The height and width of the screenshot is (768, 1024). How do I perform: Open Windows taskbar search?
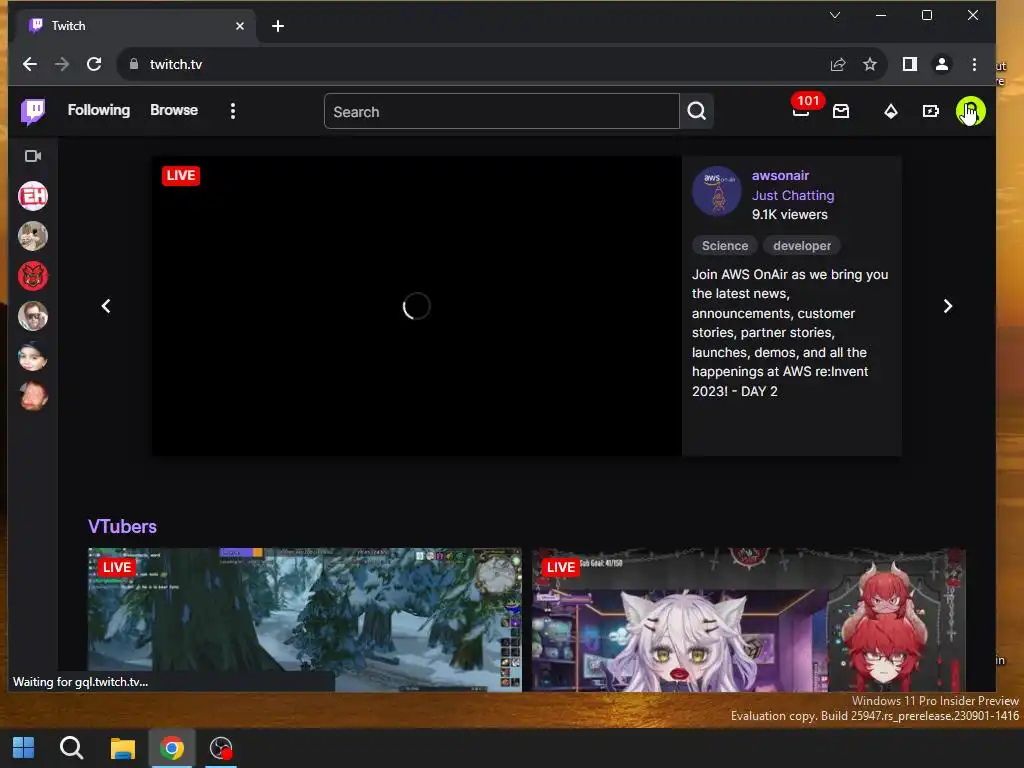click(71, 748)
